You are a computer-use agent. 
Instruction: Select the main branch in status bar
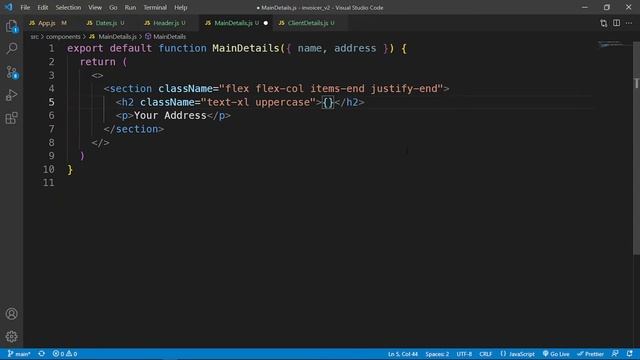pos(19,354)
